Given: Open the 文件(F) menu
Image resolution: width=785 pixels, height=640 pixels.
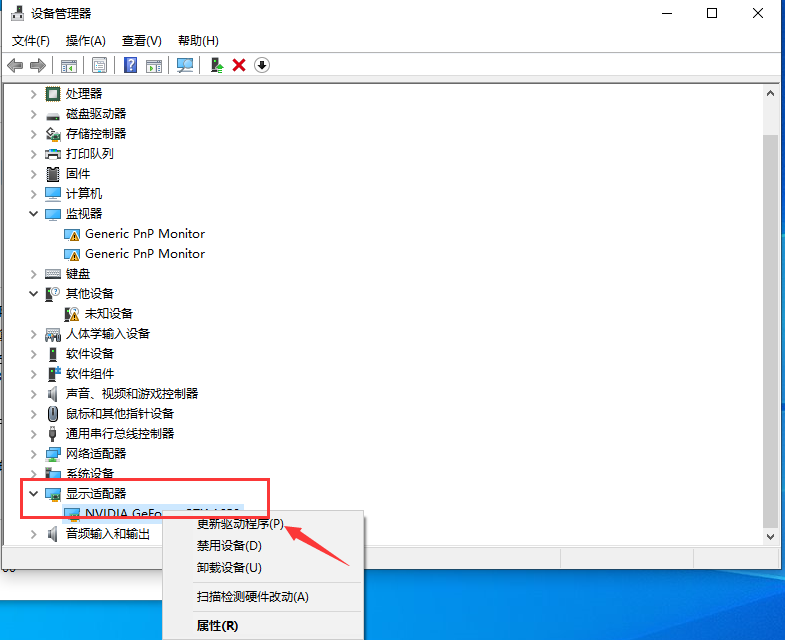Looking at the screenshot, I should [31, 40].
